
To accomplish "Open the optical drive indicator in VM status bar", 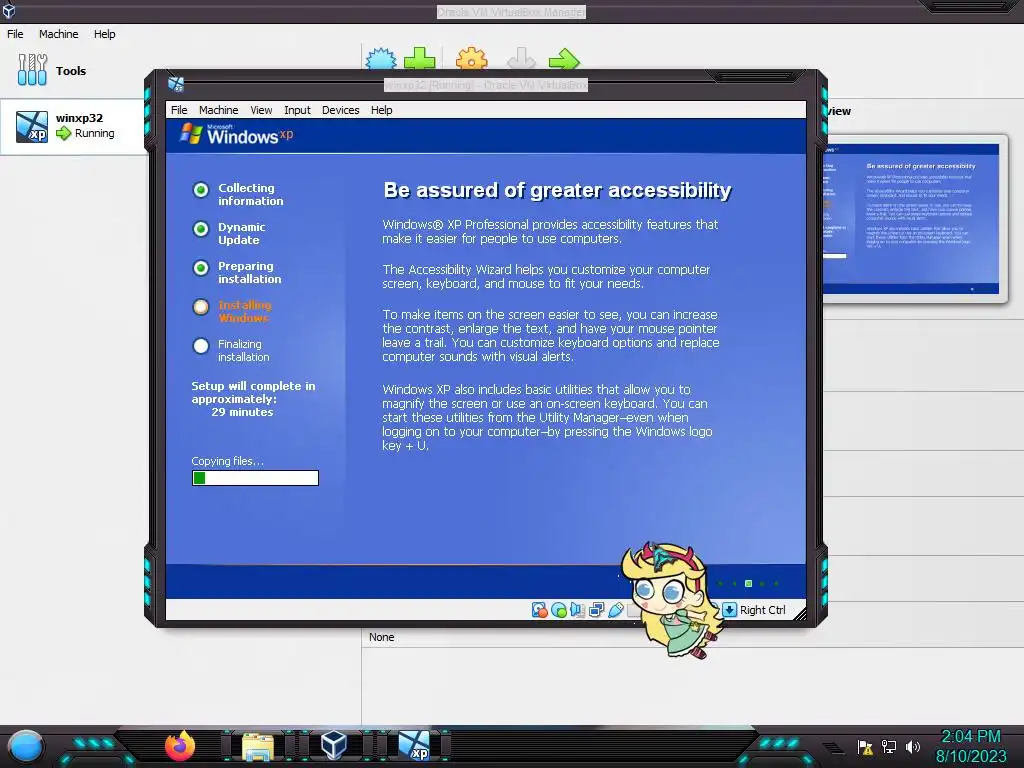I will point(558,610).
